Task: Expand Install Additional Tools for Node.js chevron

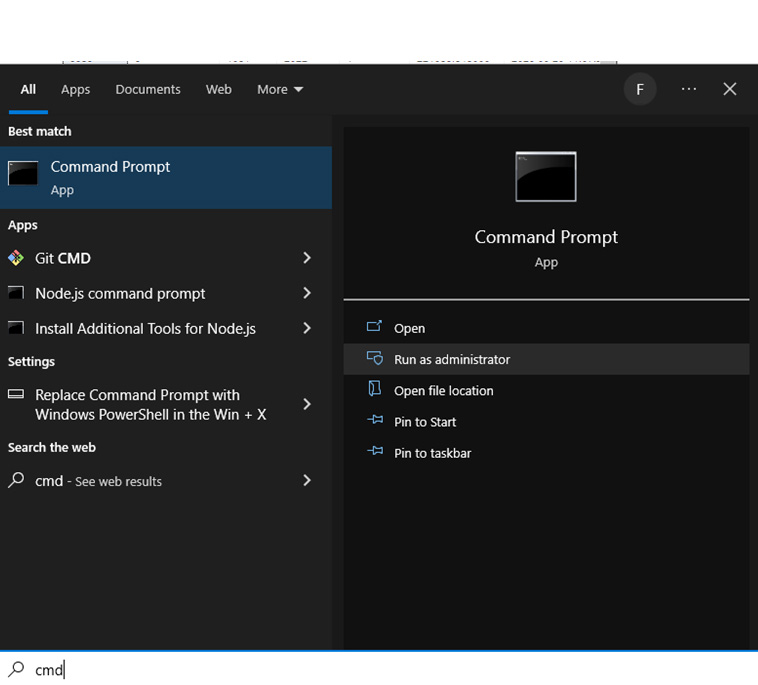Action: click(x=306, y=328)
